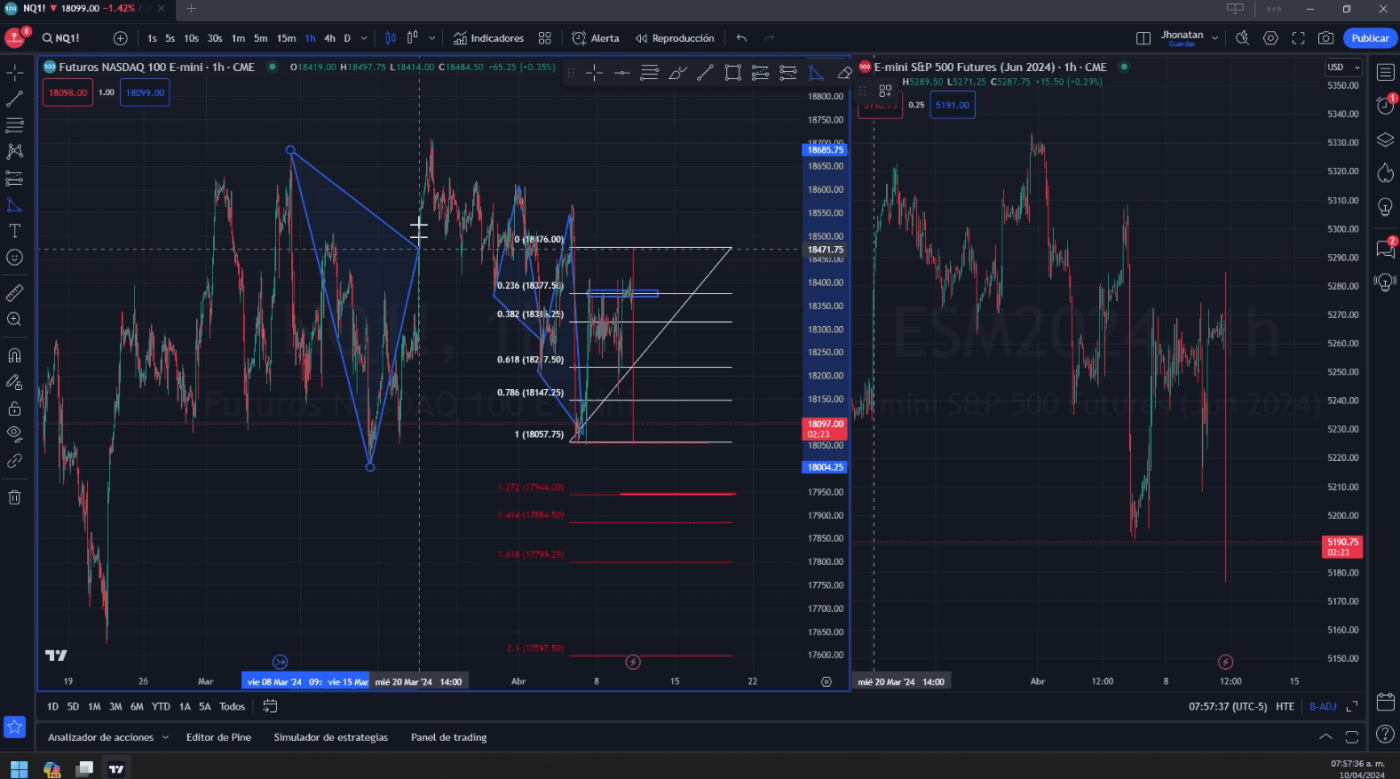Toggle hide all drawings eye icon
This screenshot has width=1400, height=779.
point(14,434)
